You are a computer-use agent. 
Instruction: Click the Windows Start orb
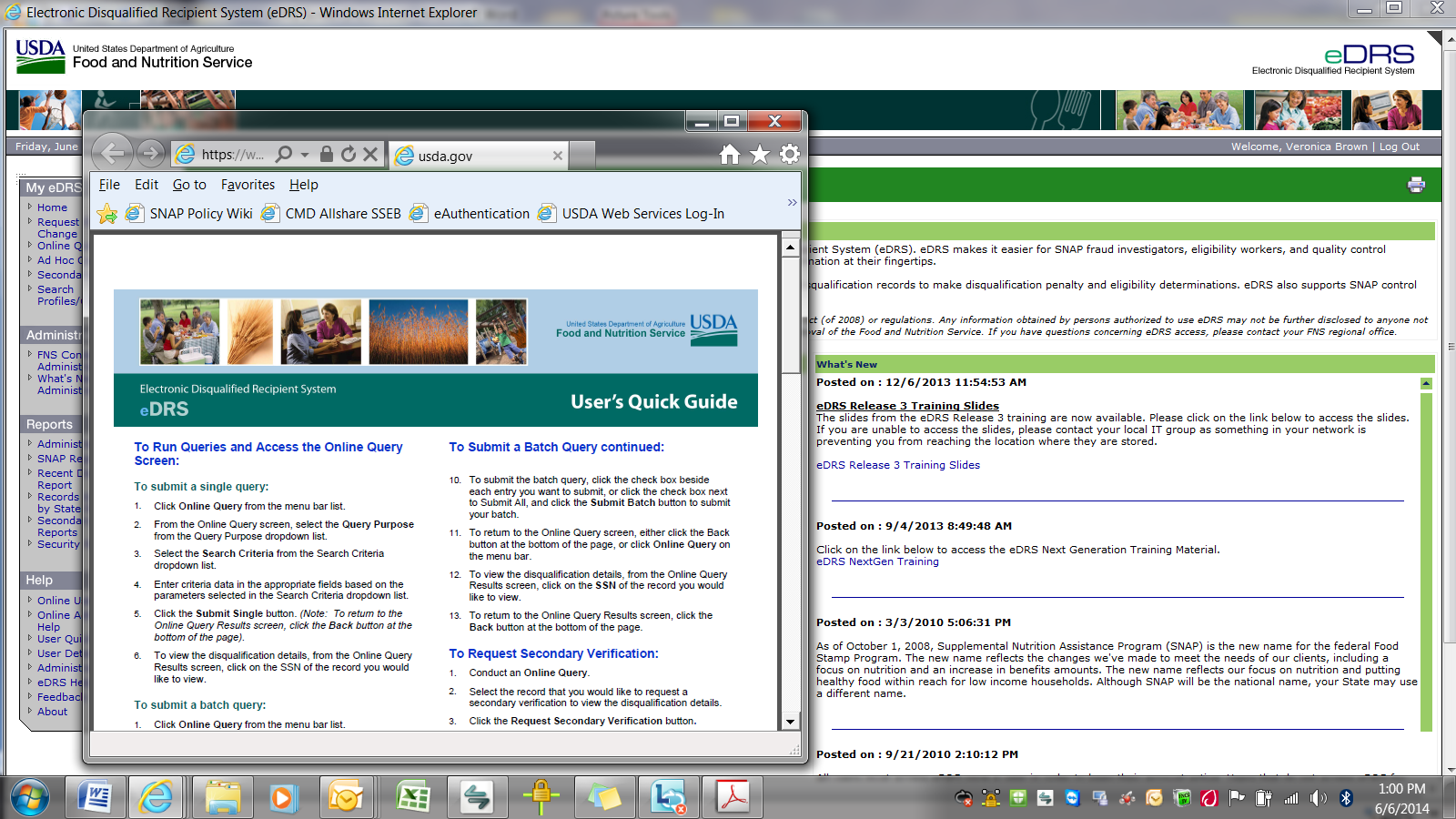[31, 798]
